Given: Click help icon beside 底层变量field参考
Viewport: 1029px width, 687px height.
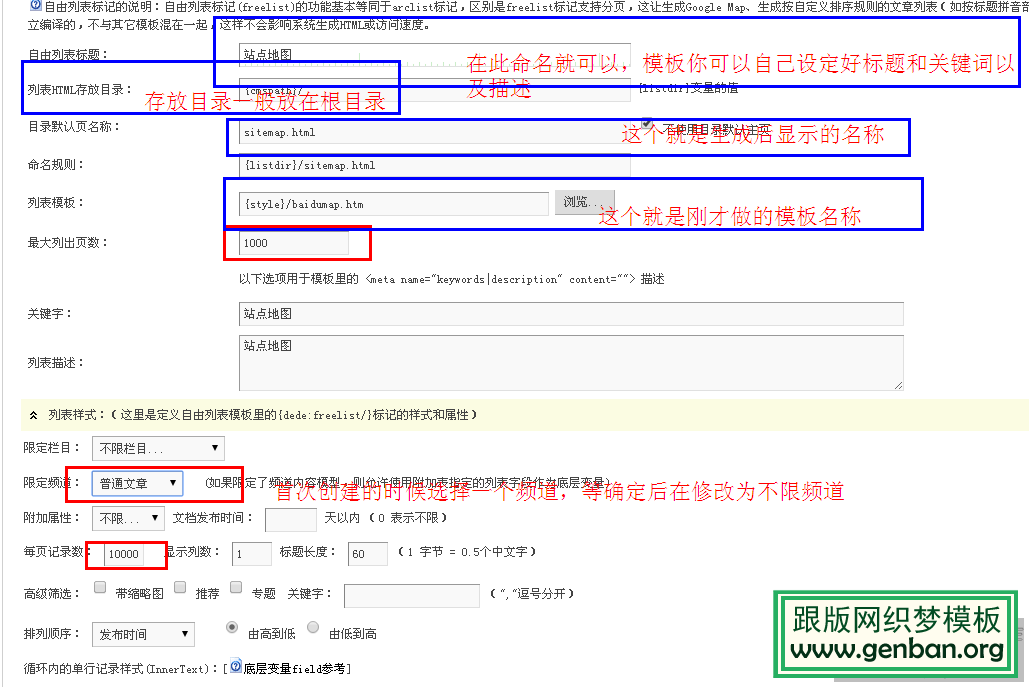Looking at the screenshot, I should (x=236, y=666).
